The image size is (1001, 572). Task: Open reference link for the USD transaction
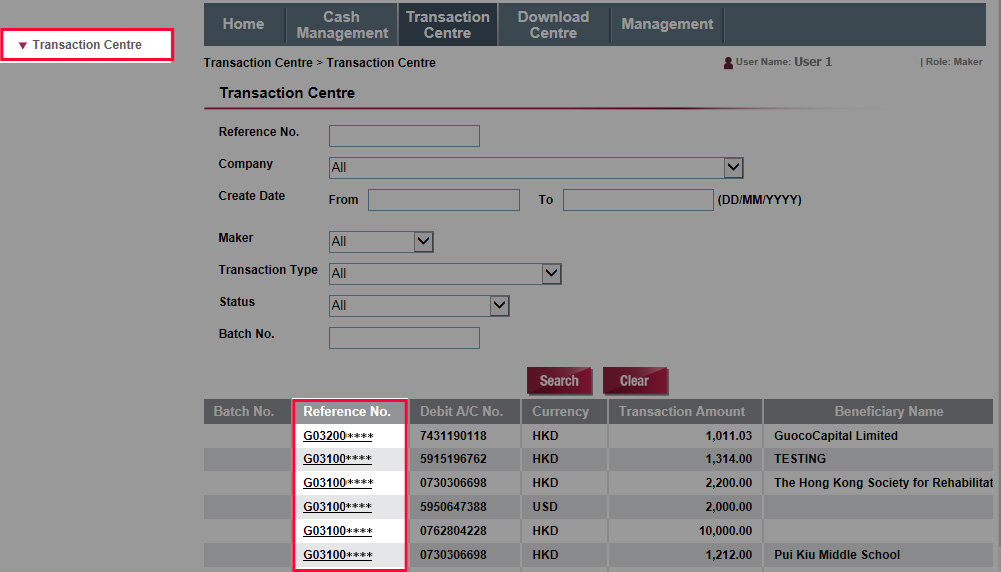(x=338, y=507)
